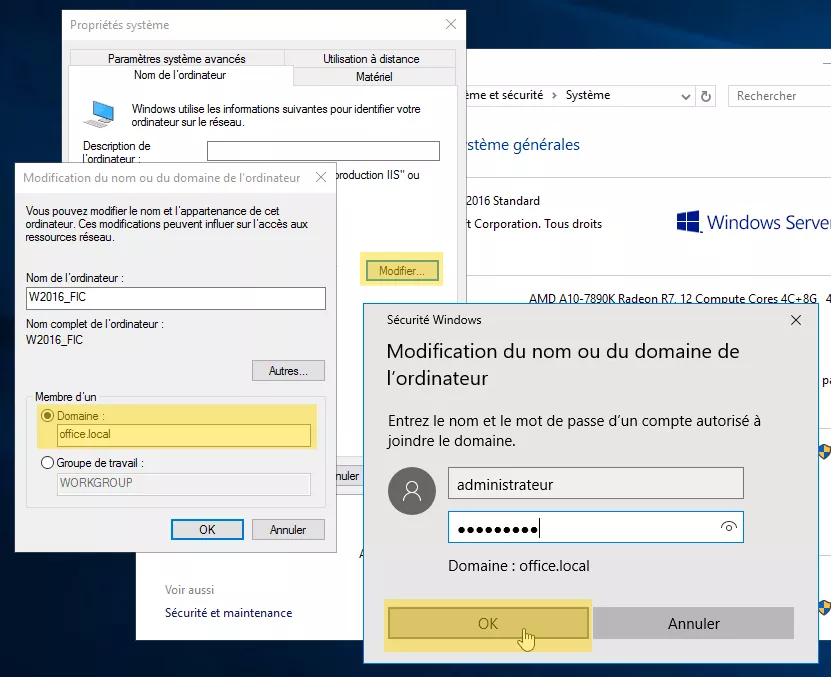Refresh the Système control panel window
Image resolution: width=831 pixels, height=677 pixels.
(706, 96)
